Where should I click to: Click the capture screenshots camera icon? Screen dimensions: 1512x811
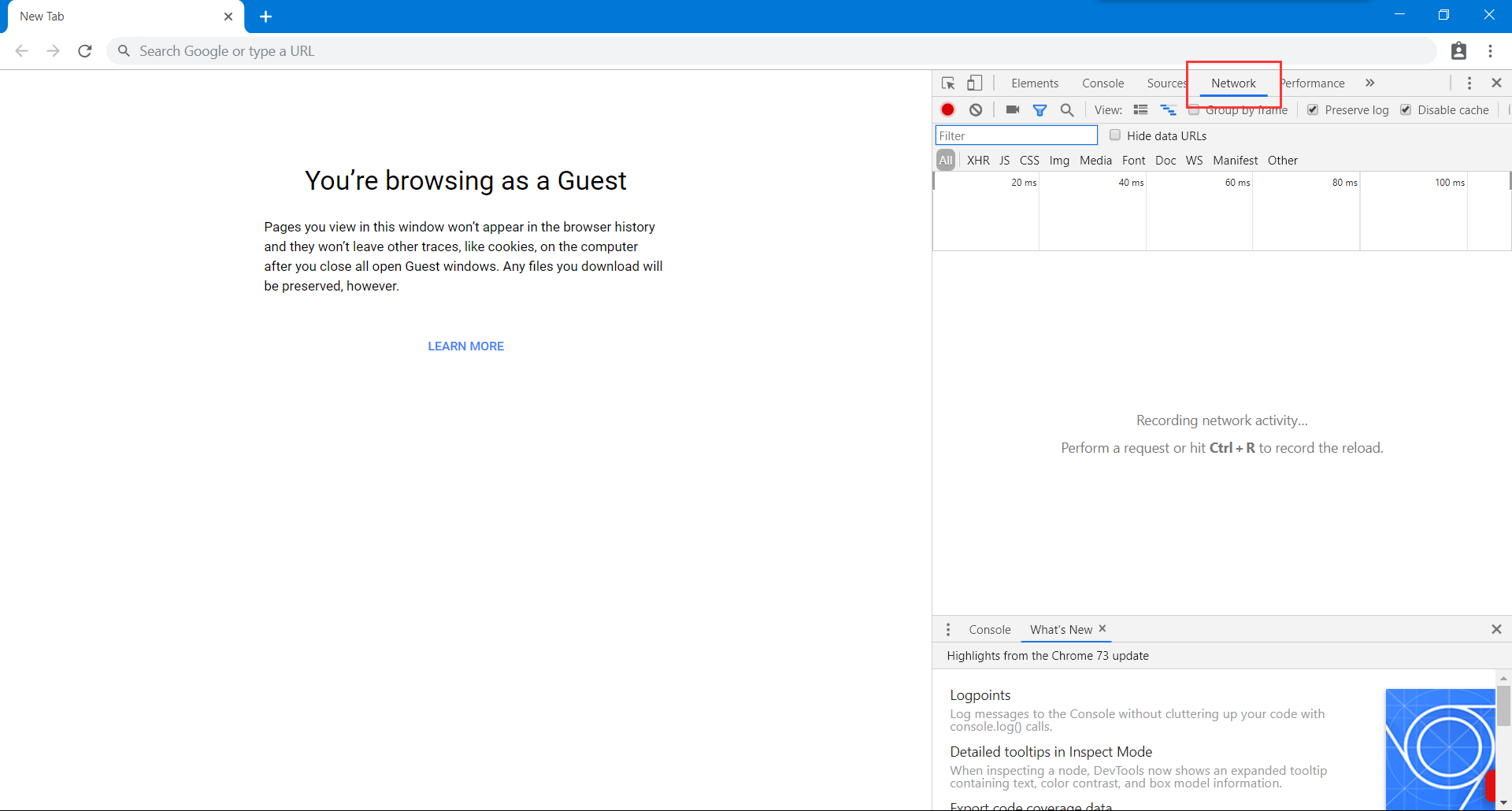click(x=1013, y=110)
